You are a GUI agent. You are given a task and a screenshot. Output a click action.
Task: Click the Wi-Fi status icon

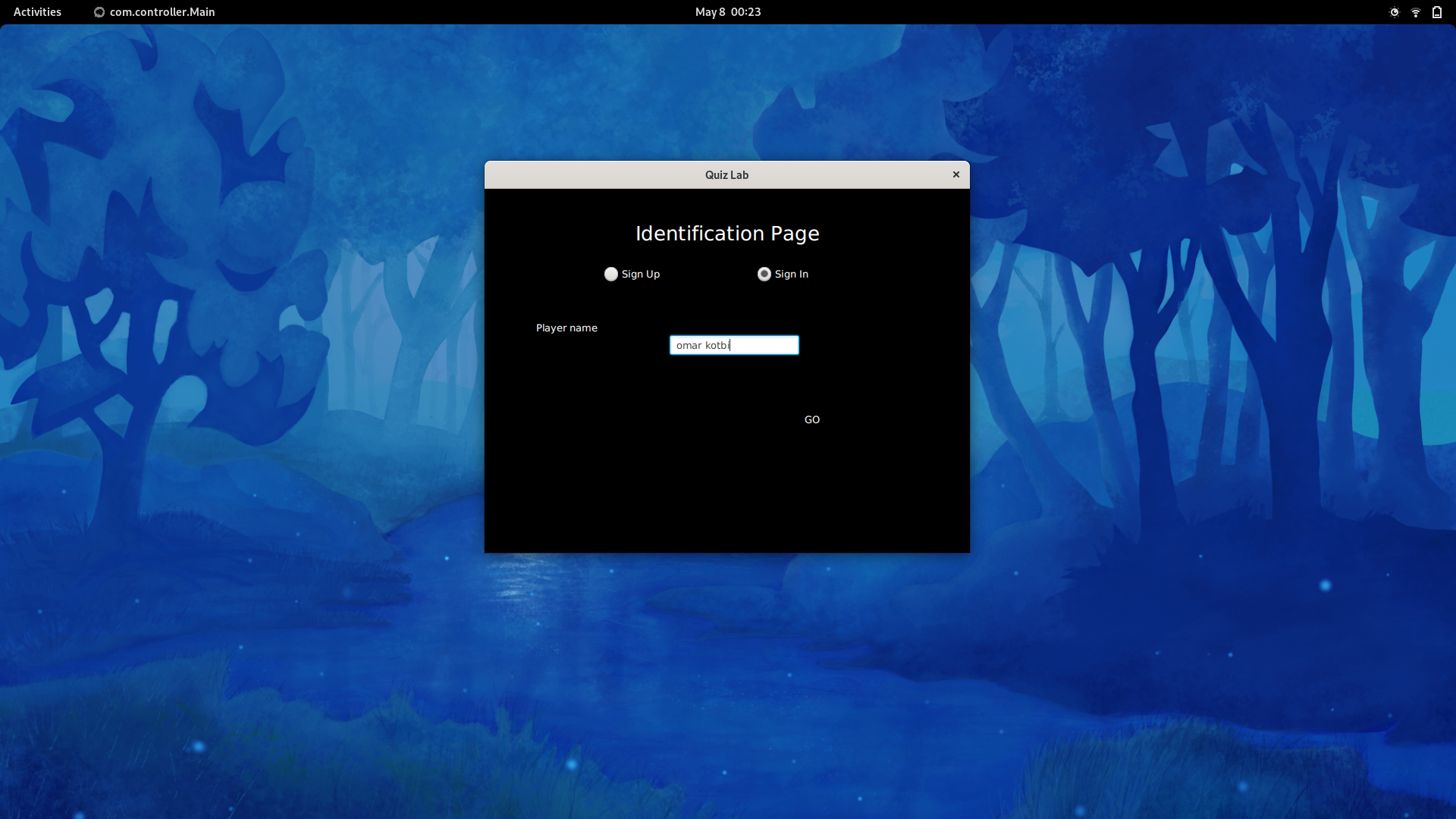pos(1415,12)
